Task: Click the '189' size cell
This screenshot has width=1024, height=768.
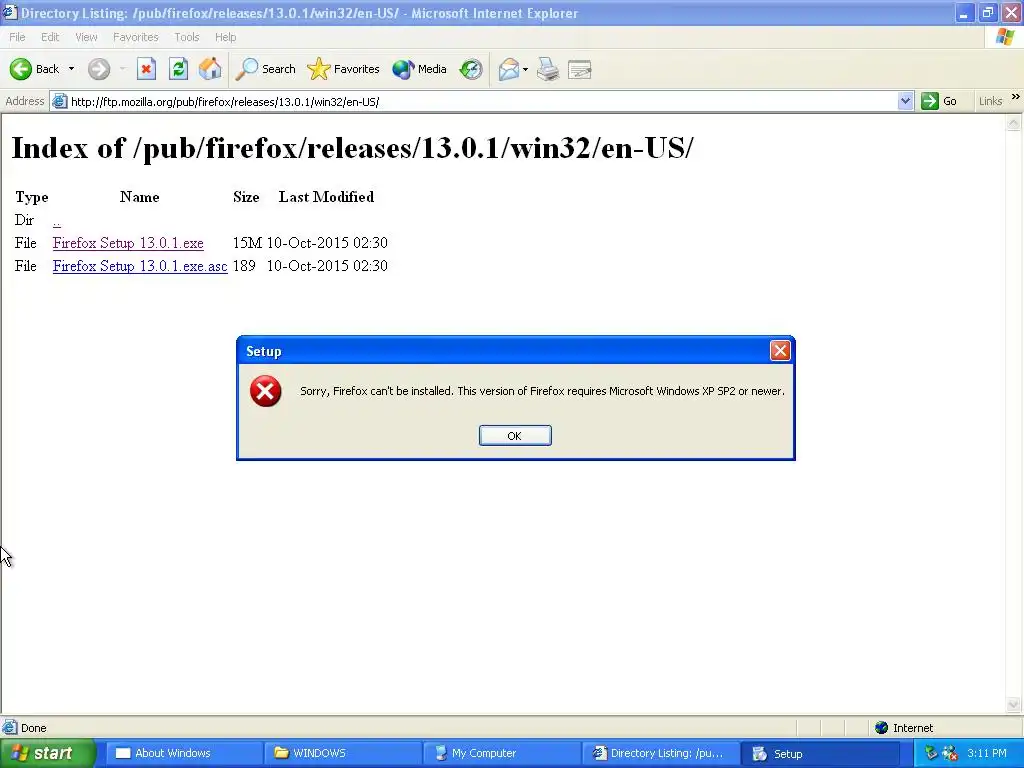Action: pos(244,266)
